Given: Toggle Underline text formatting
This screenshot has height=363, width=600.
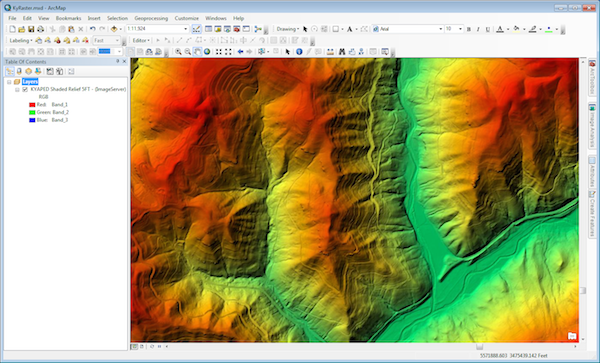Looking at the screenshot, I should point(488,29).
